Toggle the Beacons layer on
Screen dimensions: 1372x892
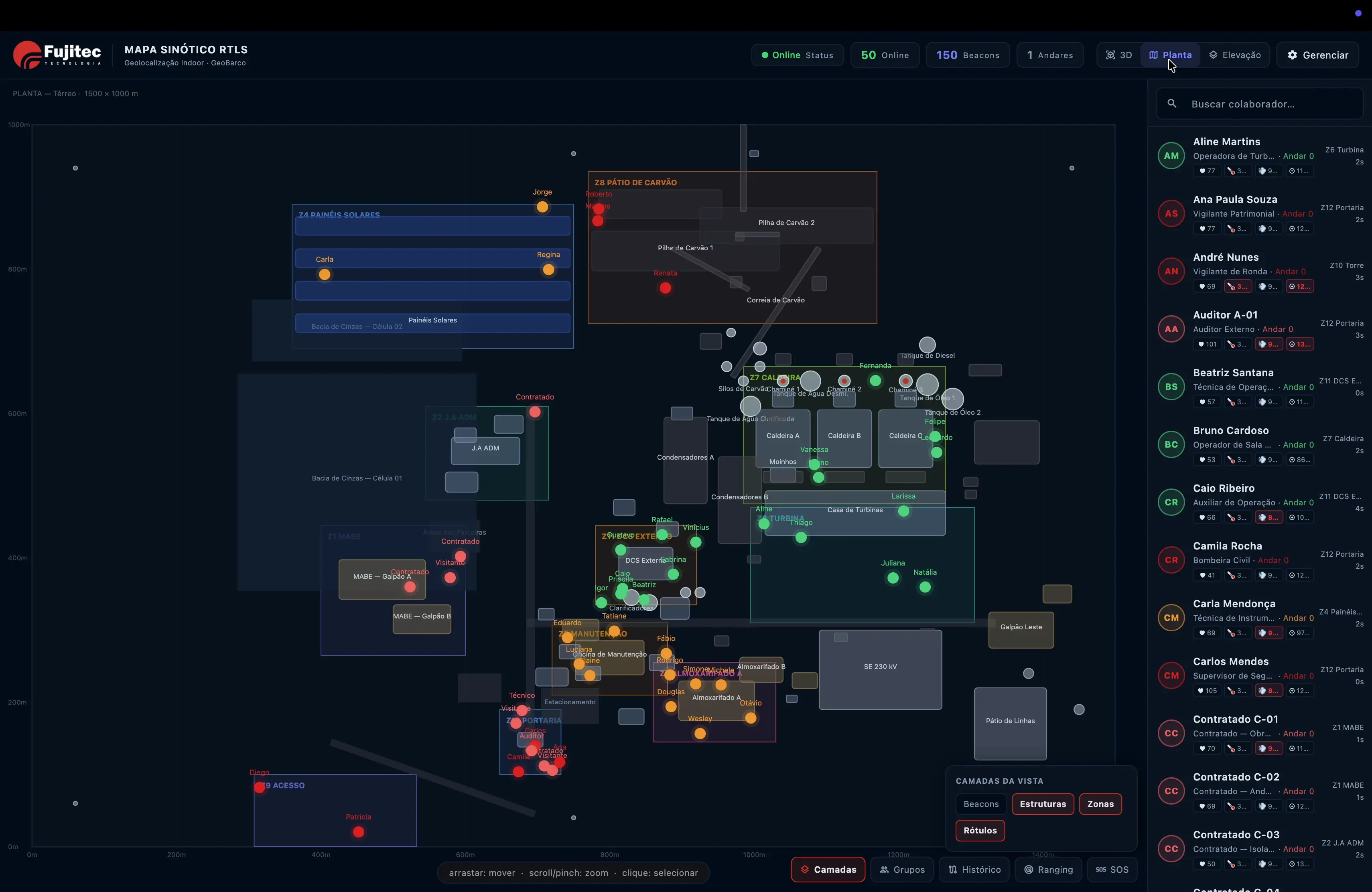[x=980, y=804]
